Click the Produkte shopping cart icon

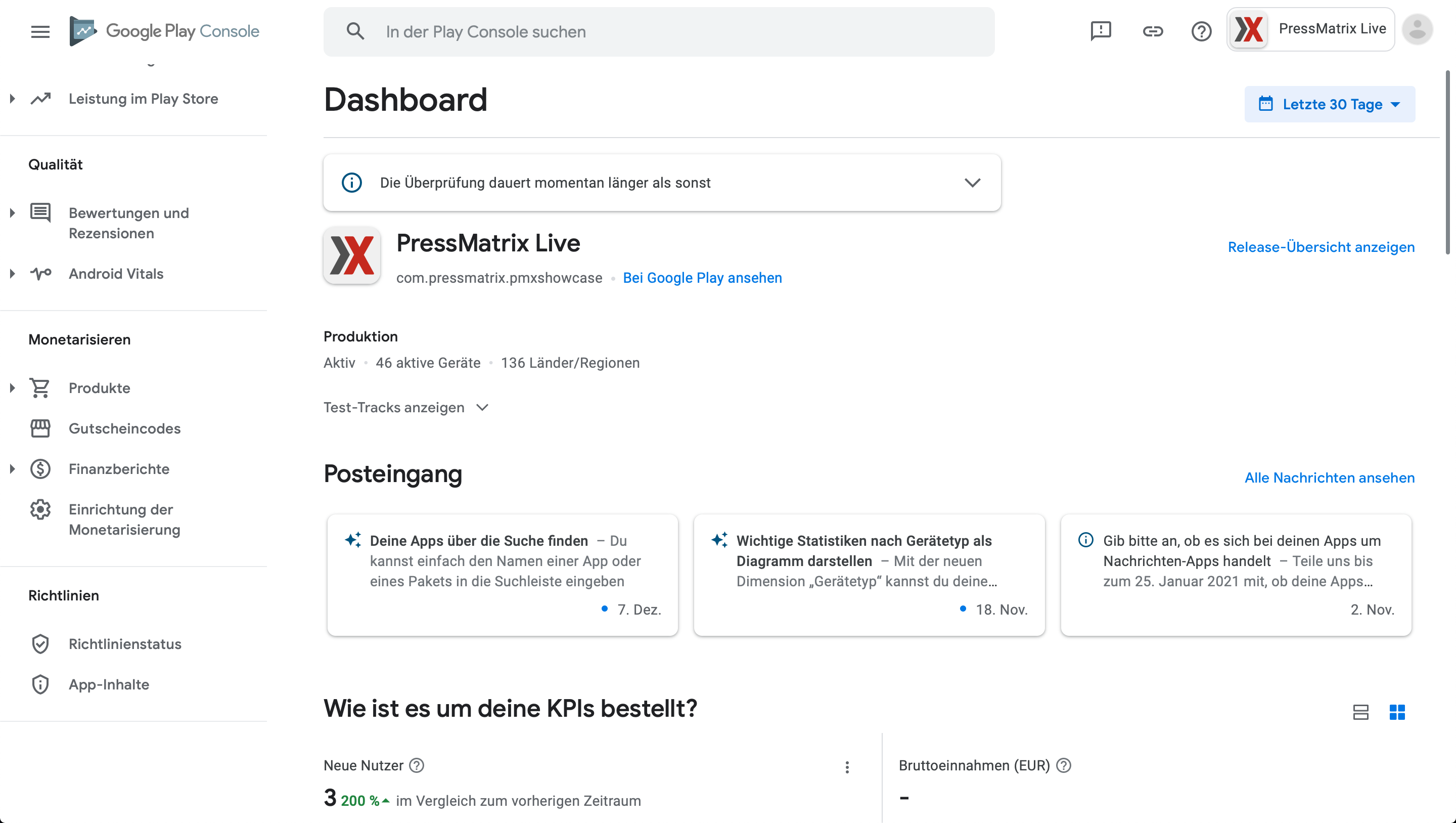40,388
